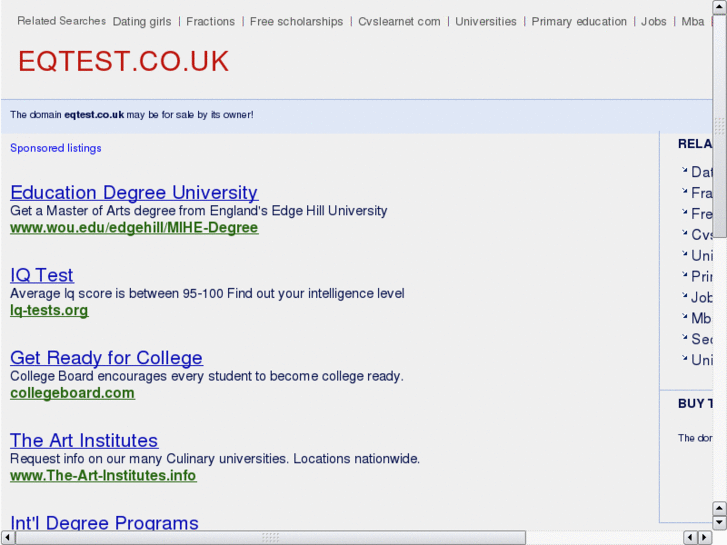Click the sidebar 'Sec' related link
The width and height of the screenshot is (727, 545).
[701, 339]
